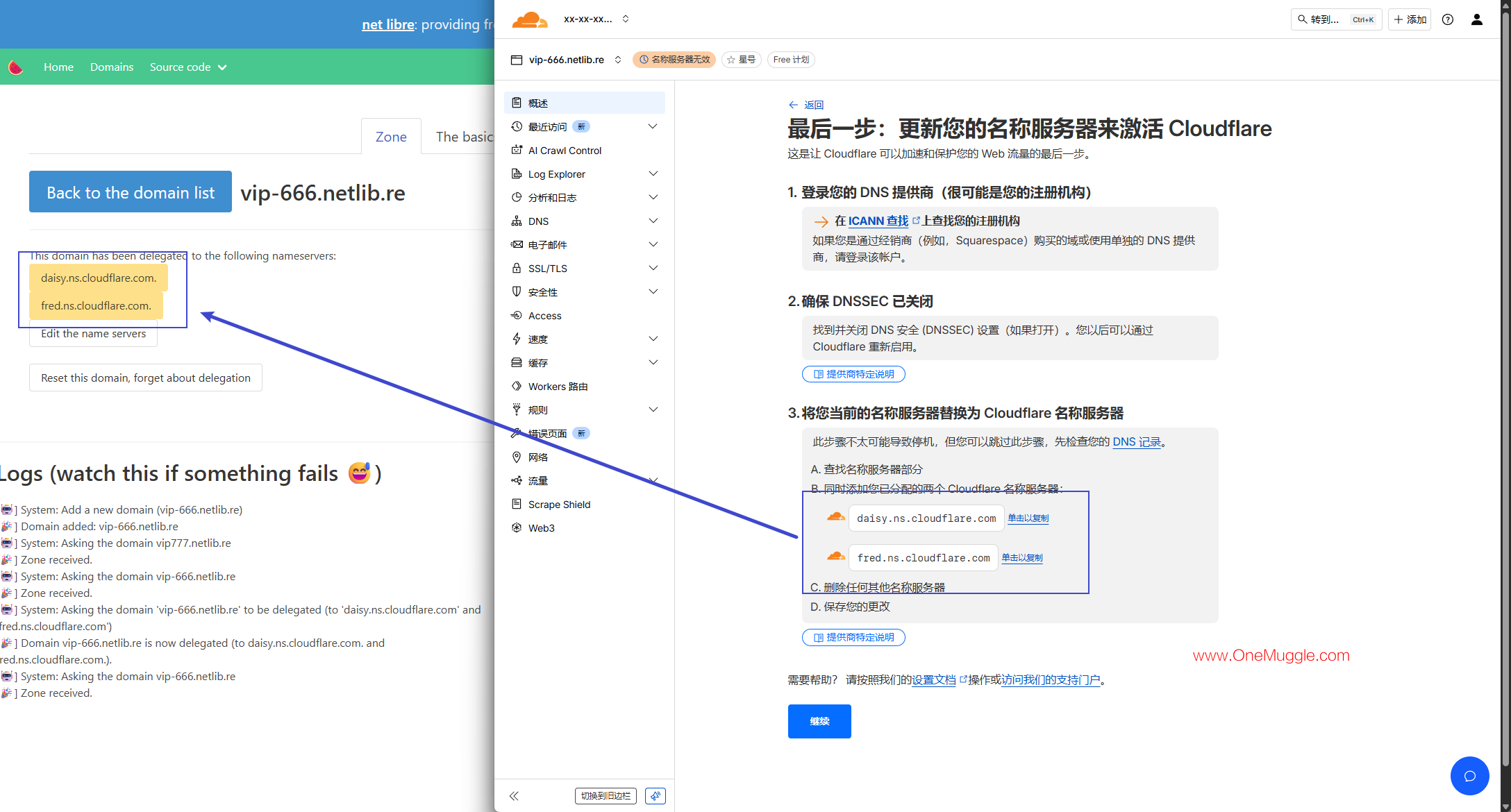Click the Log Explorer sidebar item

[585, 174]
